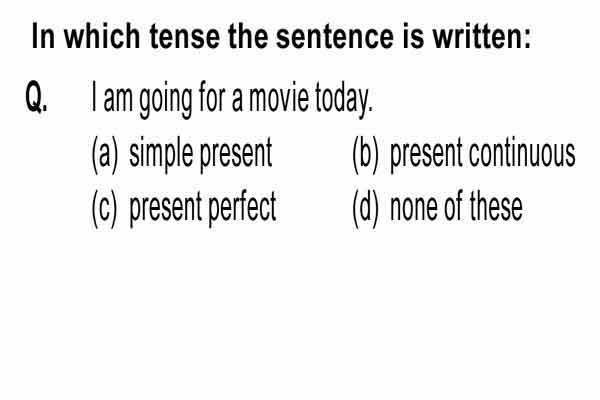Choose the present continuous answer
Screen dimensions: 600x400
(x=483, y=155)
